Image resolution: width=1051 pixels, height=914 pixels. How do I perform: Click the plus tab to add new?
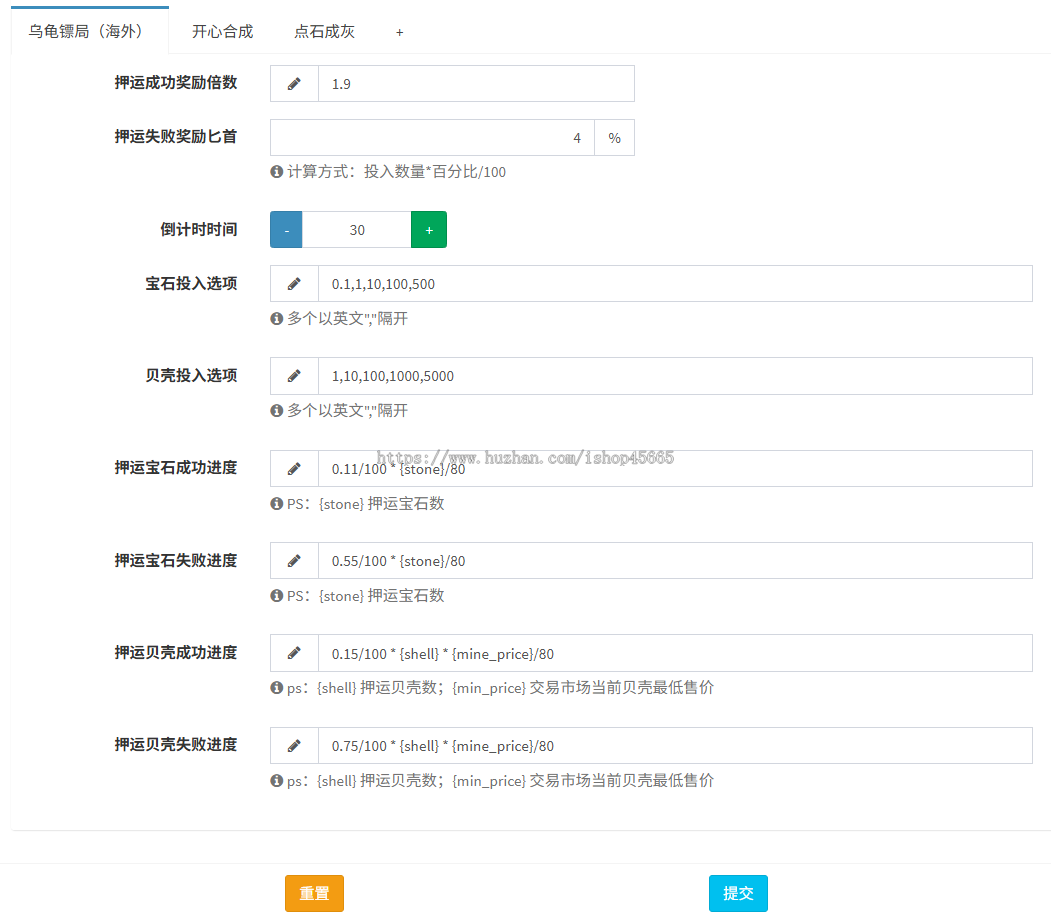point(399,32)
